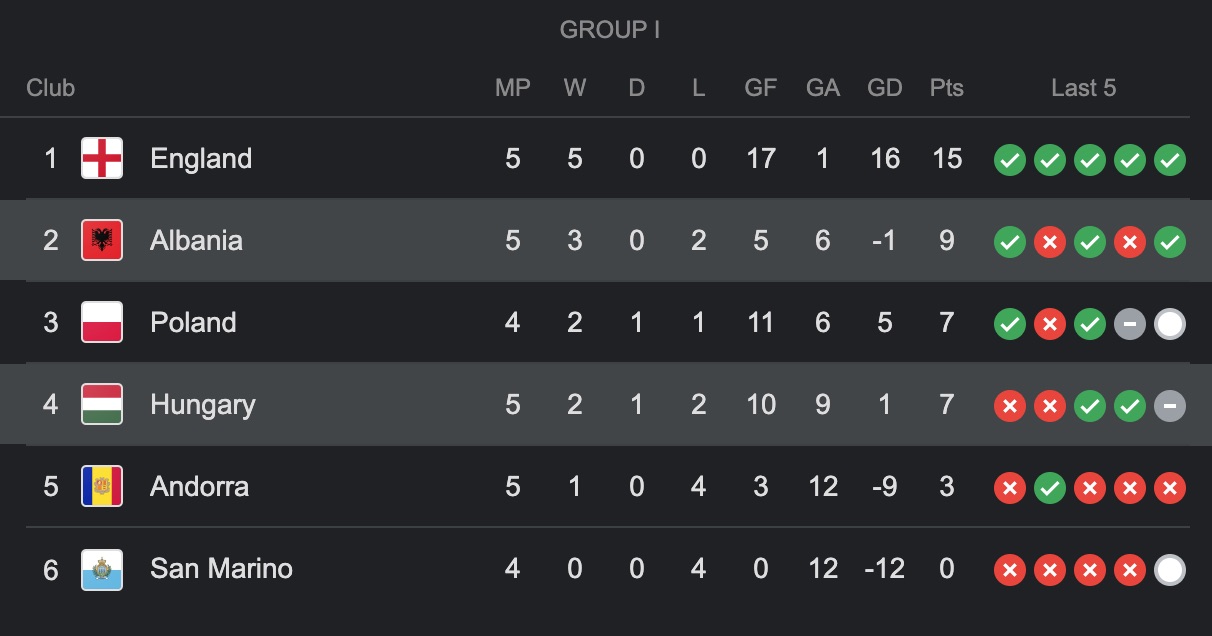Click the Last 5 column header
Screen dimensions: 1212x636
pos(1083,88)
